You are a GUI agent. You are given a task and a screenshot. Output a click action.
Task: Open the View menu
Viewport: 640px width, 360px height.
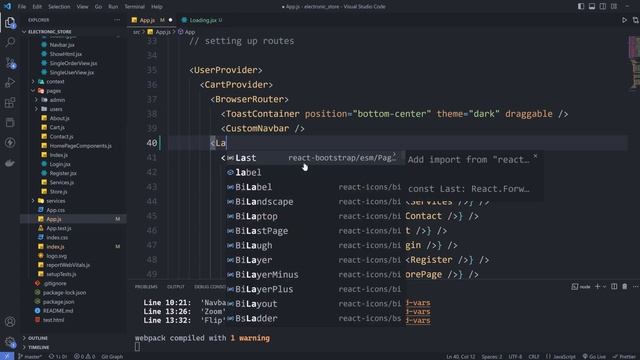point(82,7)
